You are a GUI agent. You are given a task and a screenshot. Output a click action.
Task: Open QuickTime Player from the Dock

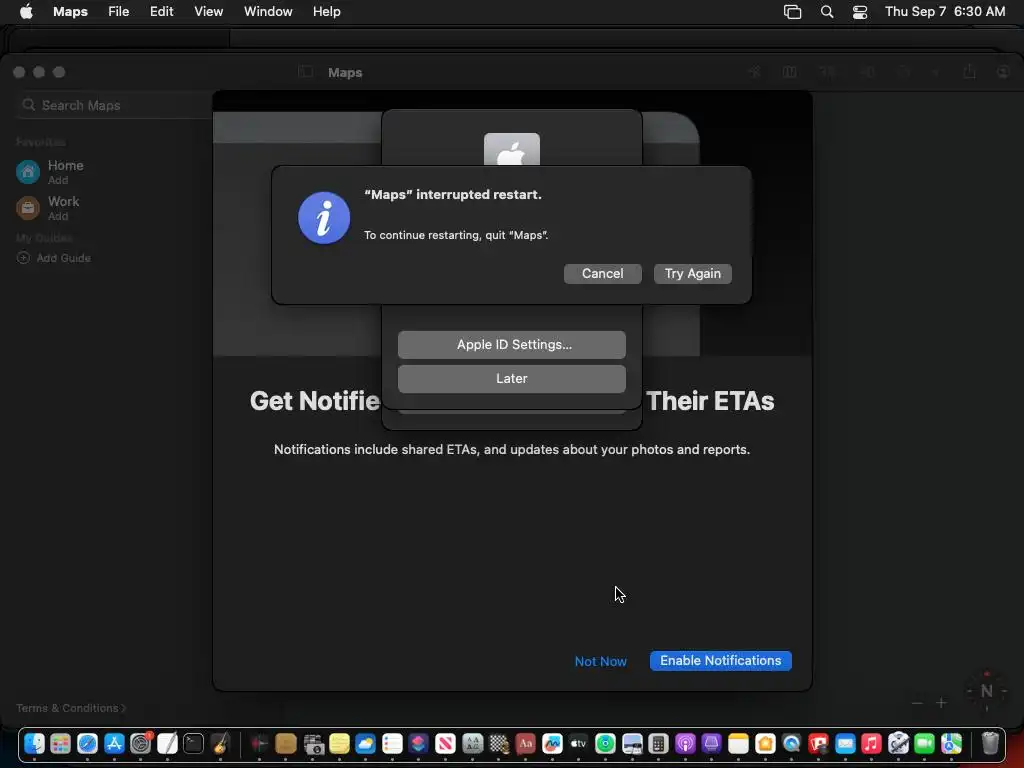(x=792, y=744)
